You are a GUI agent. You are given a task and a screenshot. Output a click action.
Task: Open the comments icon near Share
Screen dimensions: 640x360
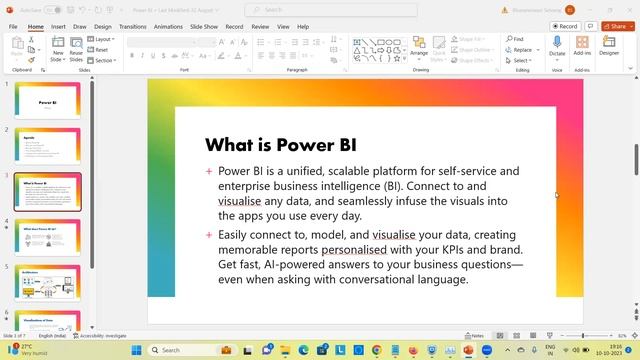click(591, 26)
